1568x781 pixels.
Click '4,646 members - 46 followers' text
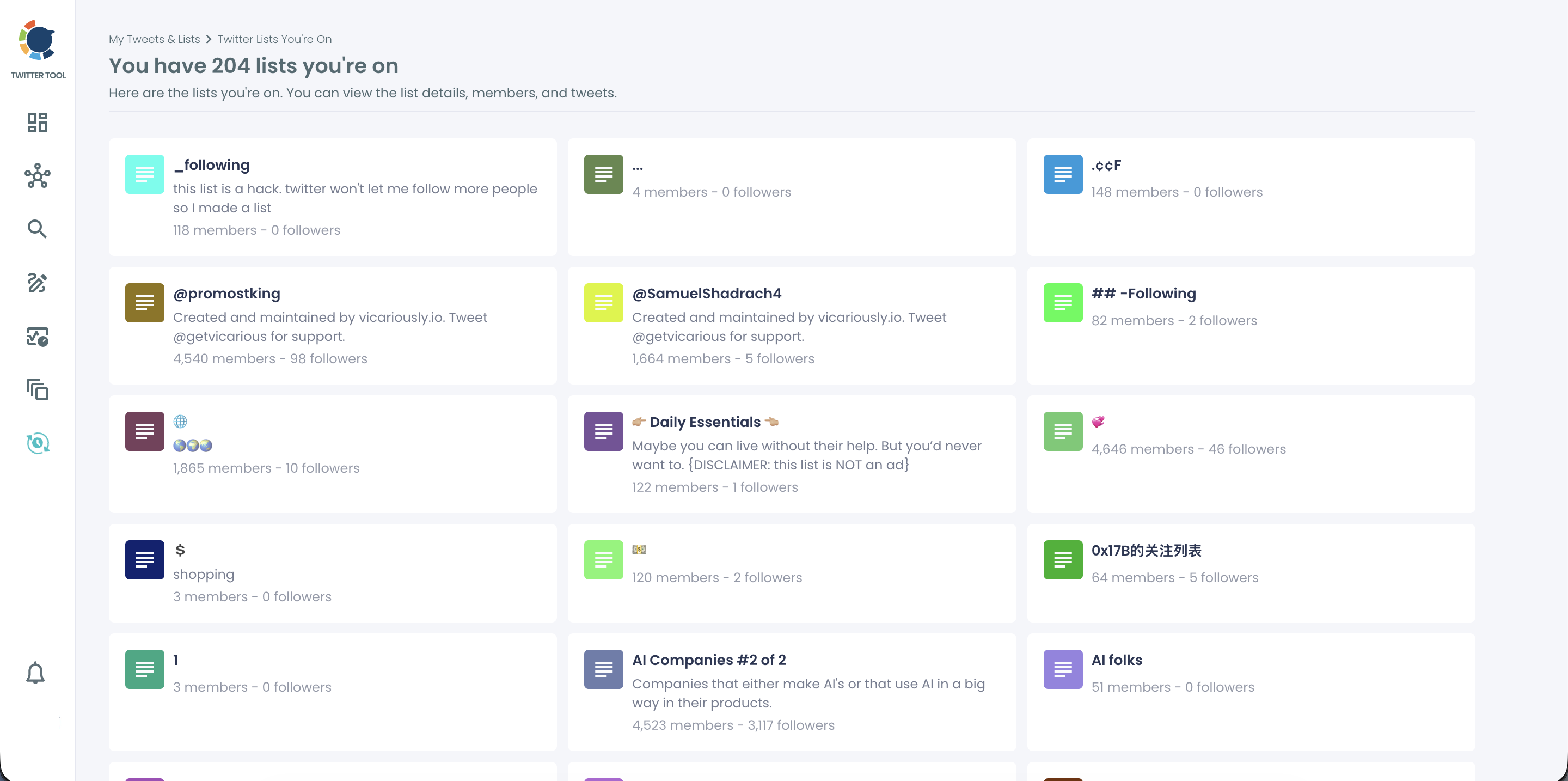[1189, 449]
